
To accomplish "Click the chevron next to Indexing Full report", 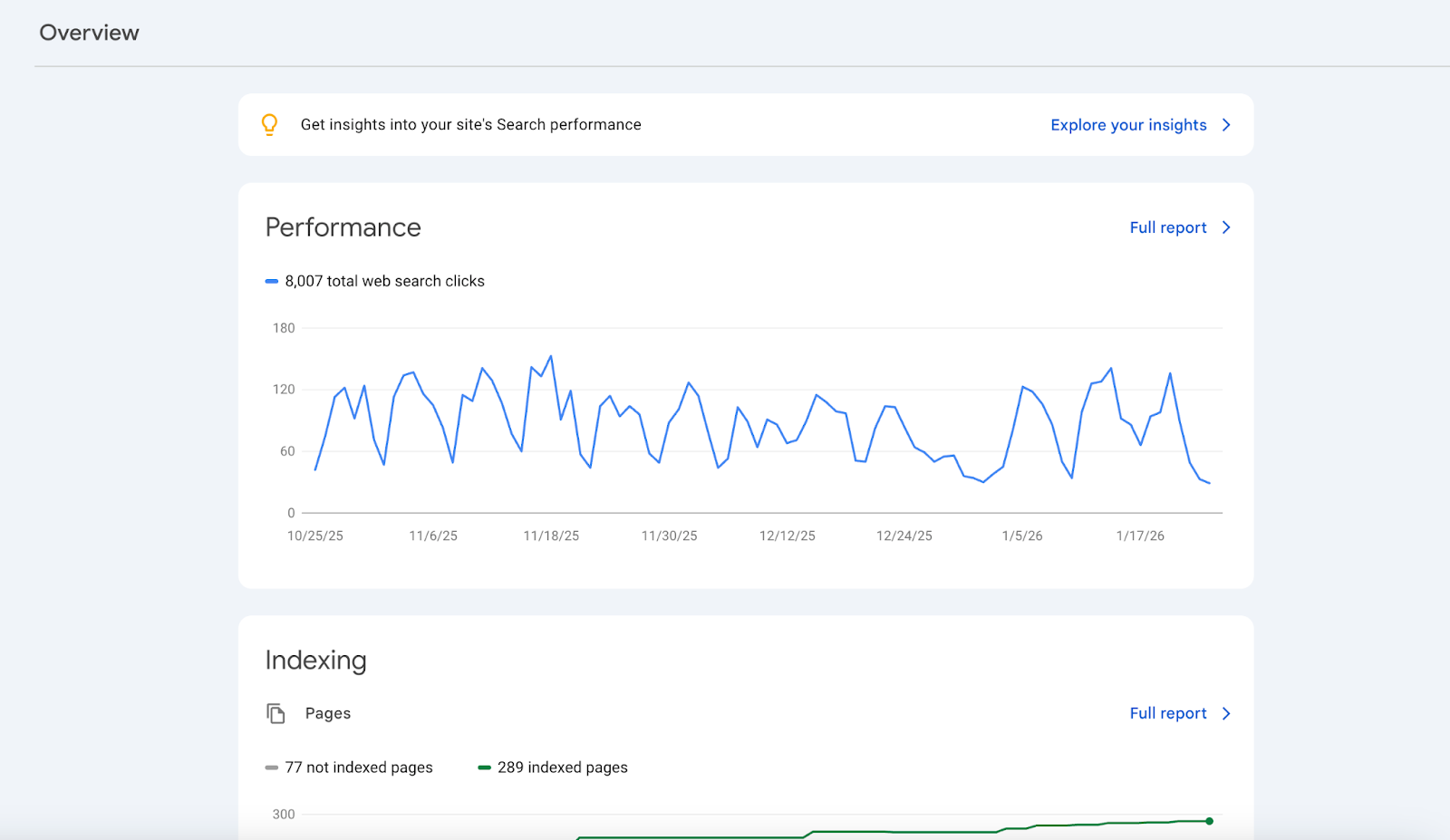I will pos(1226,713).
